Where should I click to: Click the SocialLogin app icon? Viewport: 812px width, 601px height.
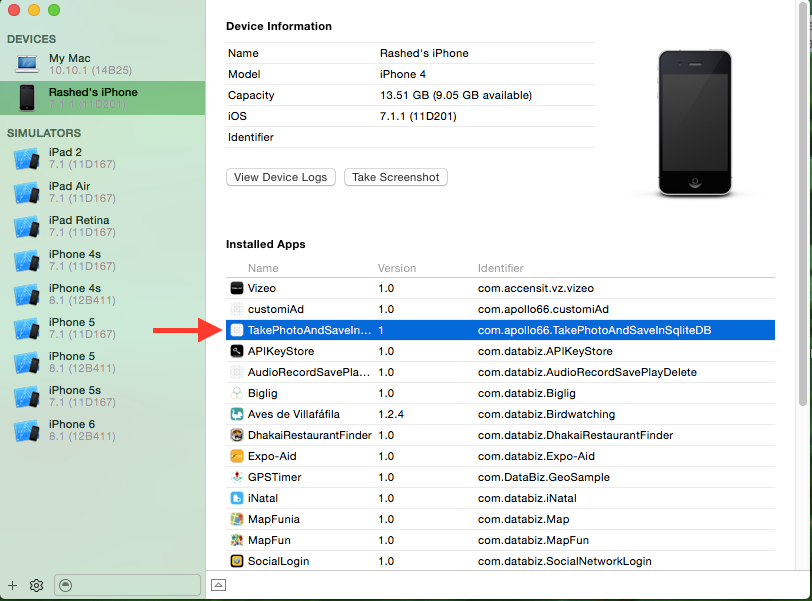coord(237,561)
